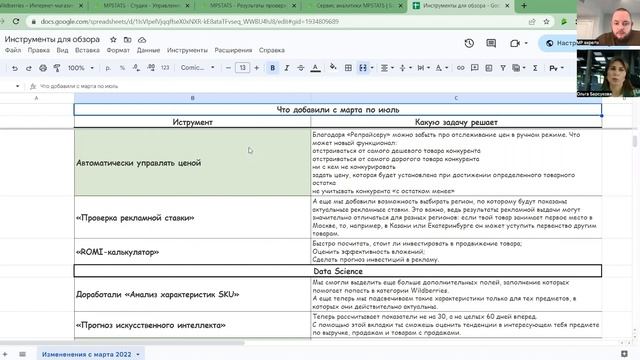Decrease font size with minus button
Image resolution: width=640 pixels, height=360 pixels.
click(x=228, y=68)
